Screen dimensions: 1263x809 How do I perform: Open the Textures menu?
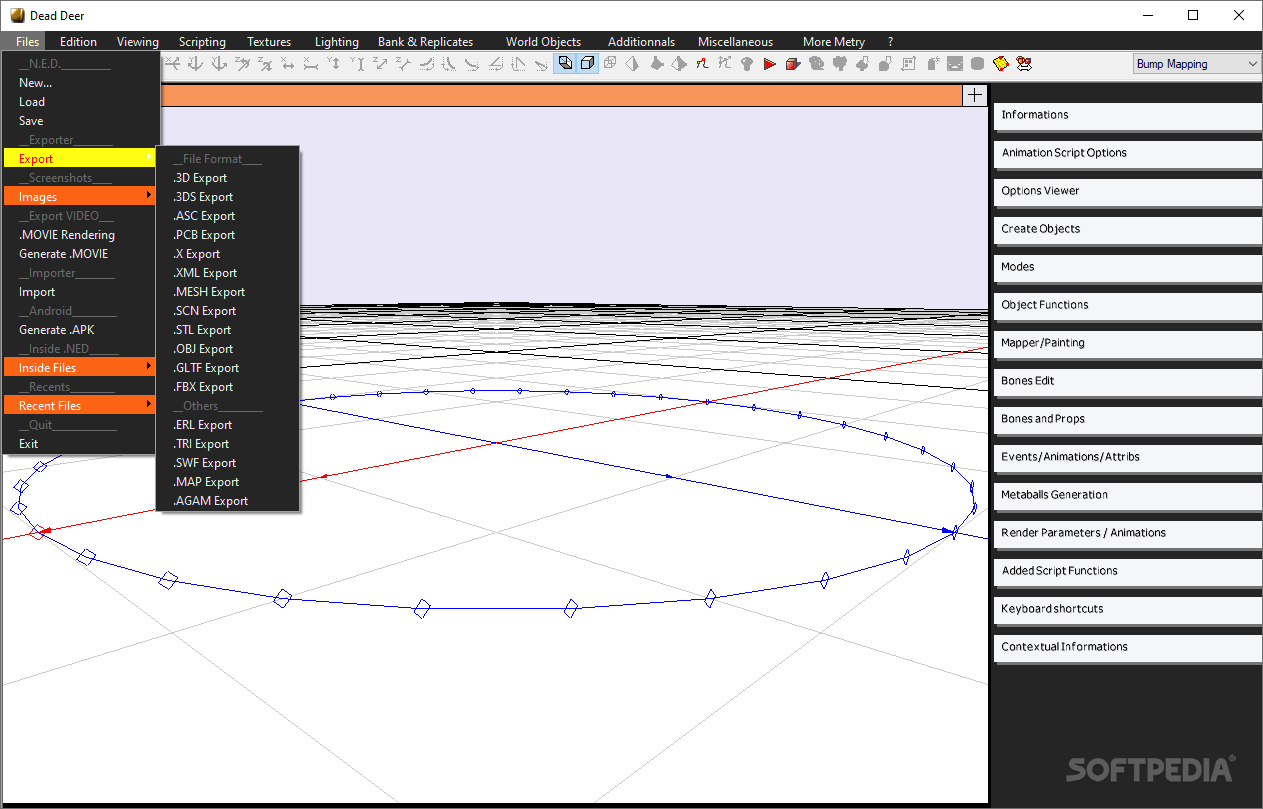[x=269, y=41]
